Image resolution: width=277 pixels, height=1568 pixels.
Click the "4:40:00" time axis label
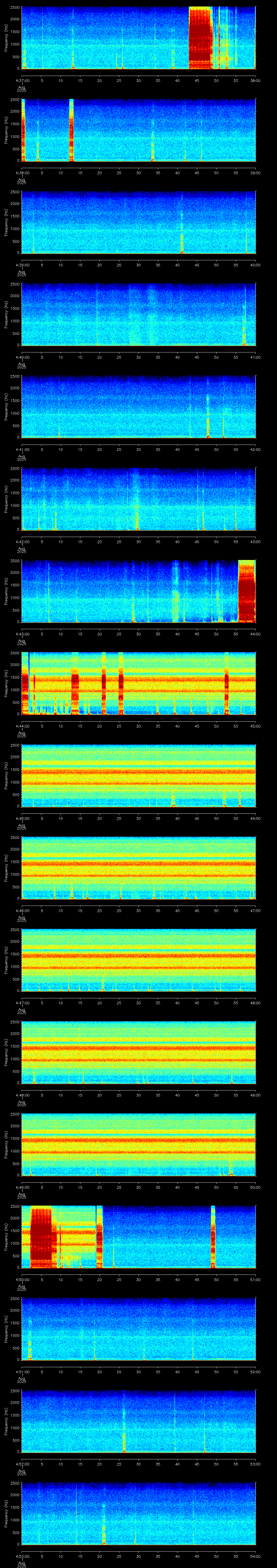tap(22, 357)
